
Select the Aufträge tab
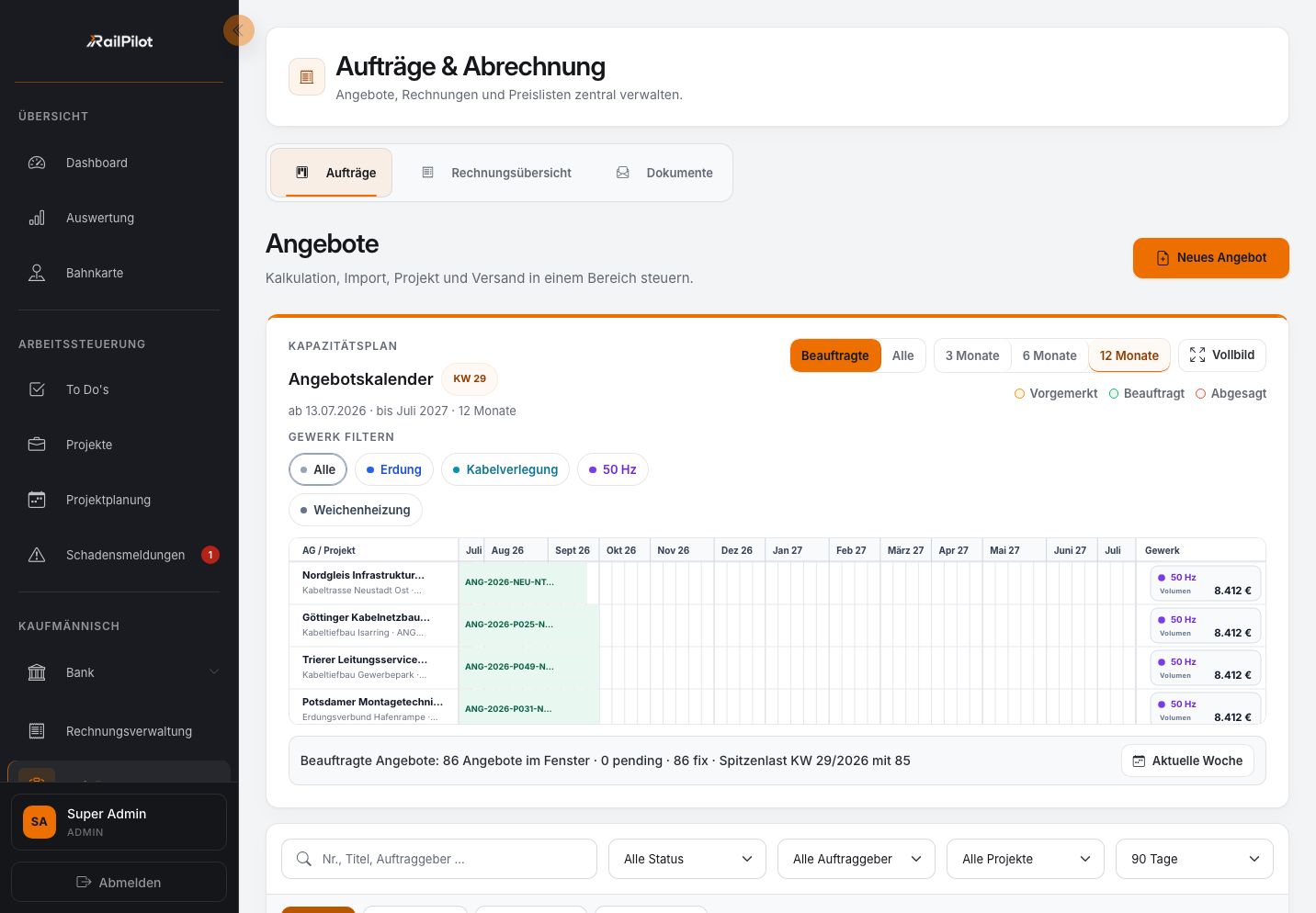point(332,173)
